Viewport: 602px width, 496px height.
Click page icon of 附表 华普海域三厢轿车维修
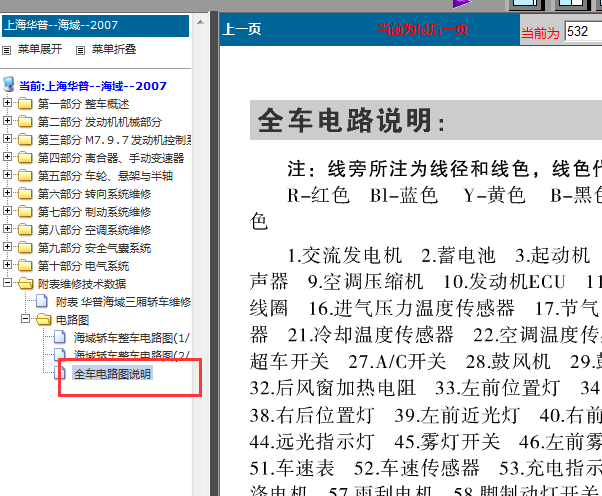pyautogui.click(x=42, y=302)
